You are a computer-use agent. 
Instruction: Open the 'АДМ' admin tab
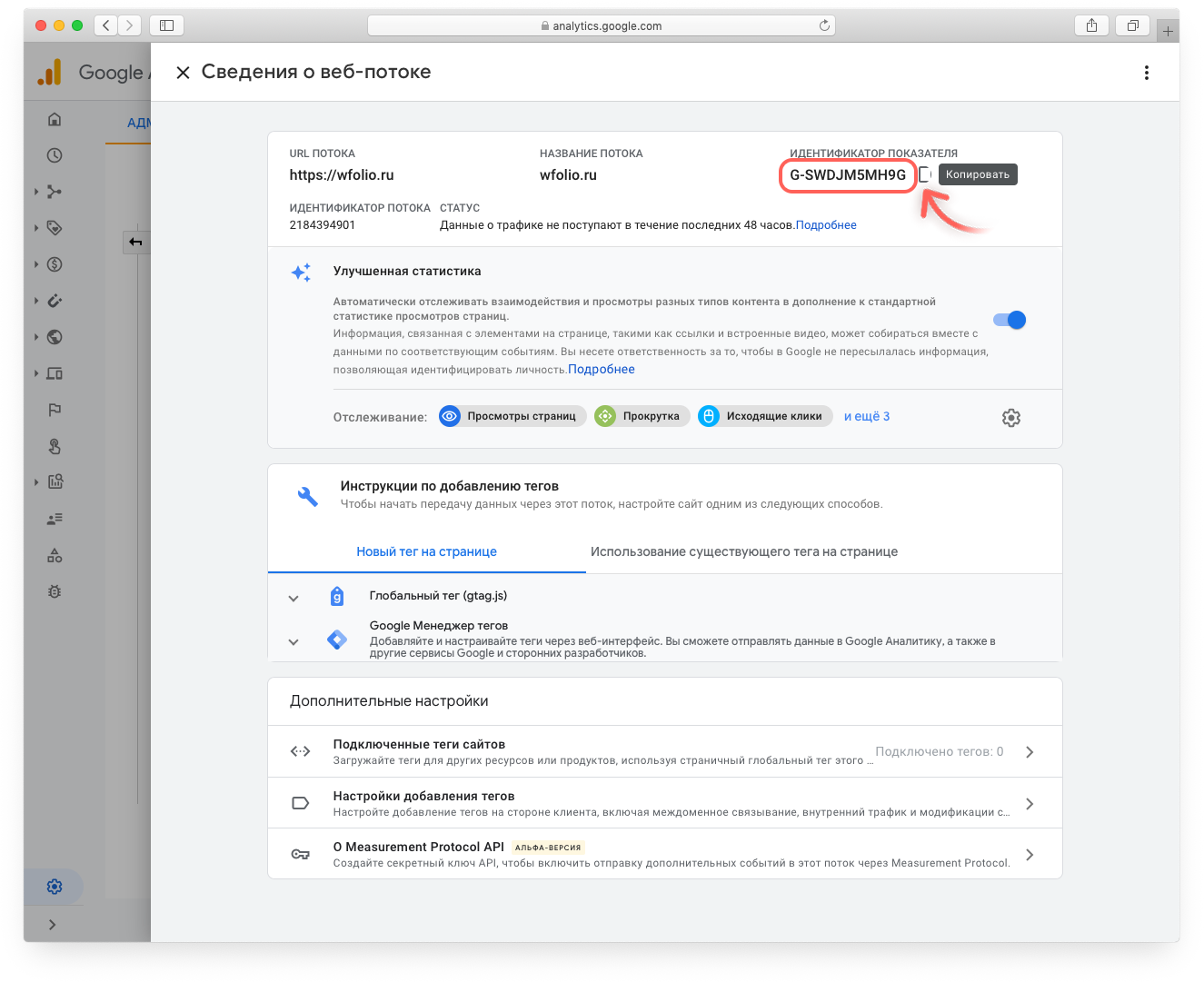pos(138,123)
